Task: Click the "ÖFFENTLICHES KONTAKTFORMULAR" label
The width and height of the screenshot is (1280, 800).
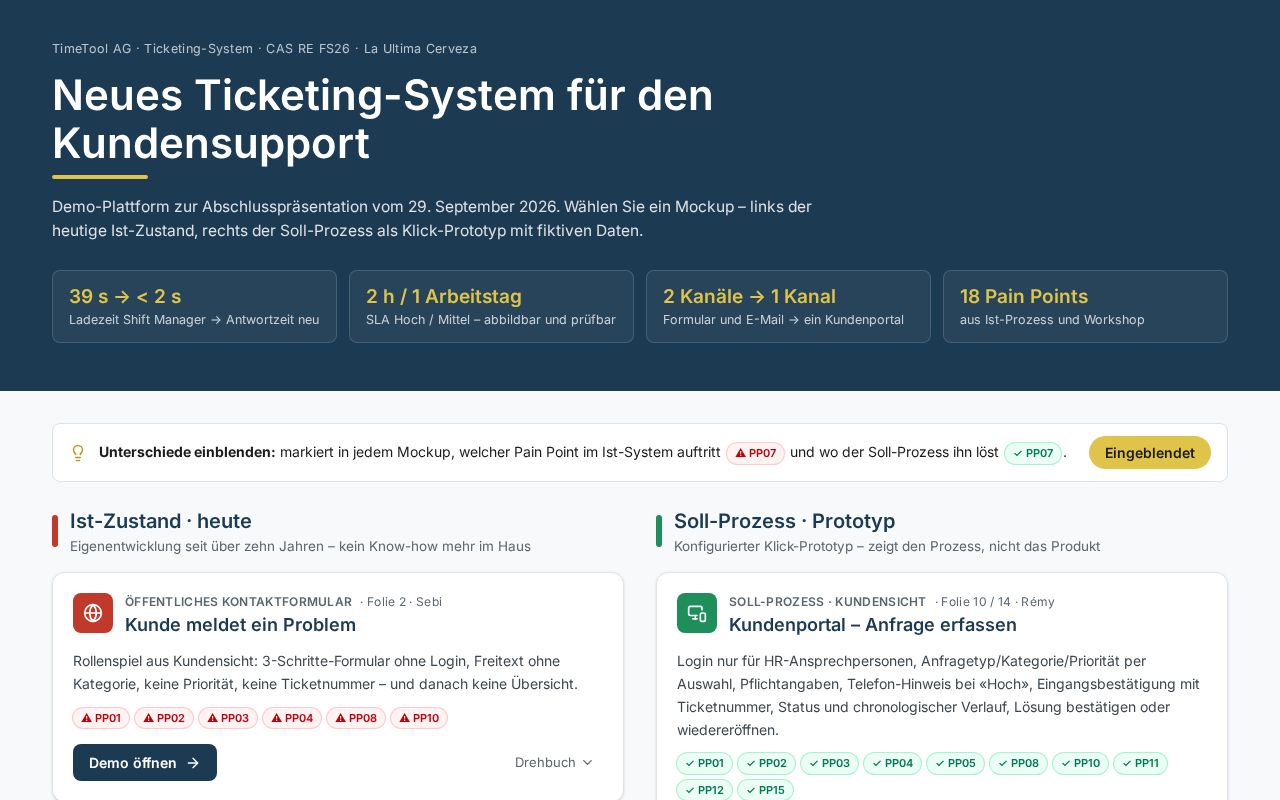Action: tap(238, 601)
